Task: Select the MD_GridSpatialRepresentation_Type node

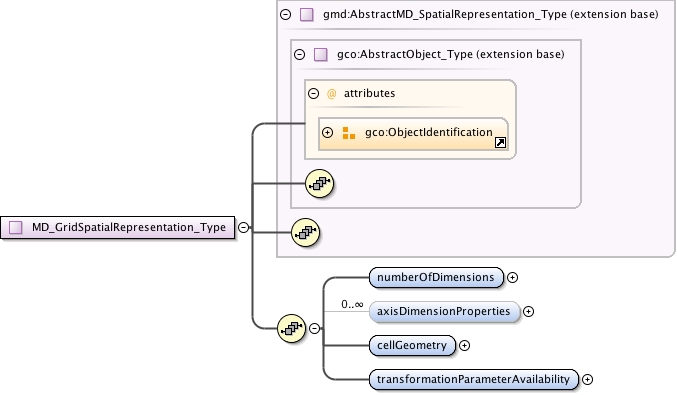Action: click(117, 228)
